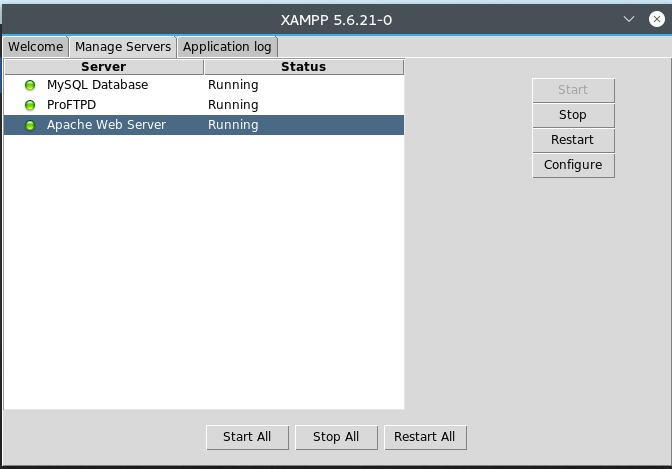Click the ProFTPD green status light
This screenshot has width=672, height=469.
(x=30, y=105)
